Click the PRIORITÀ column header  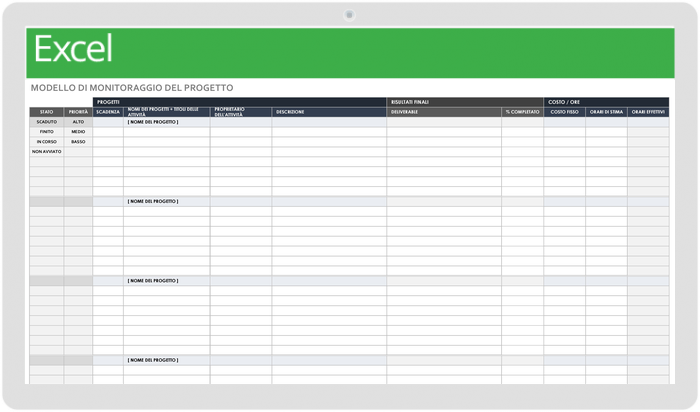click(x=78, y=112)
